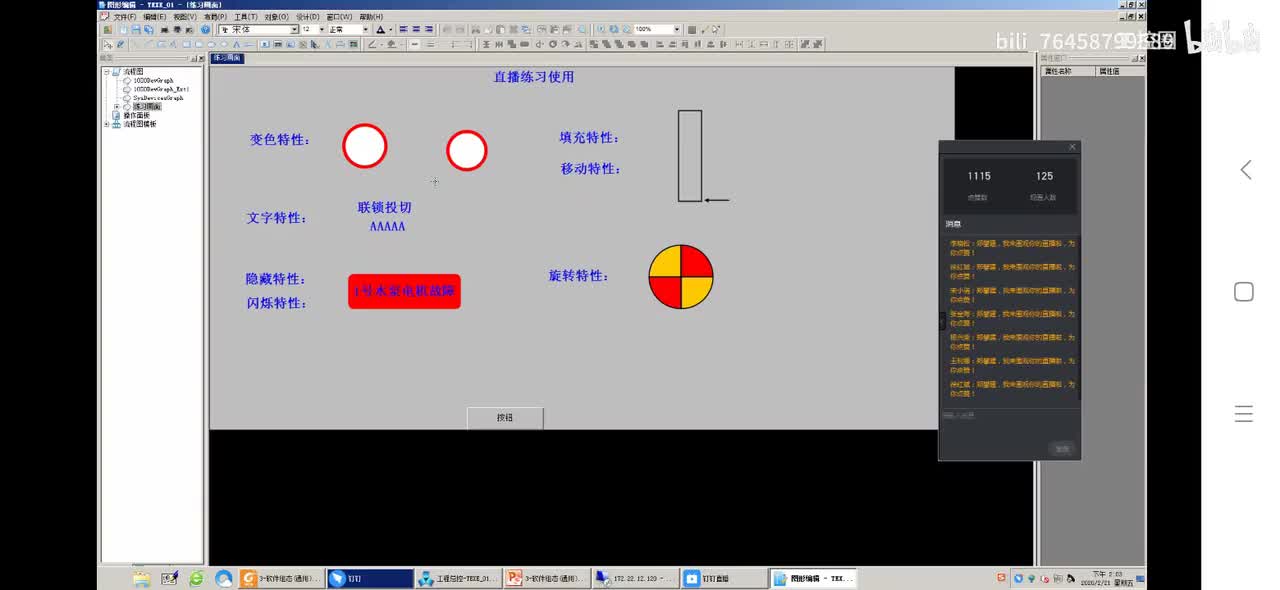The height and width of the screenshot is (590, 1280).
Task: Tap the phone menu three-lines button
Action: [1244, 414]
